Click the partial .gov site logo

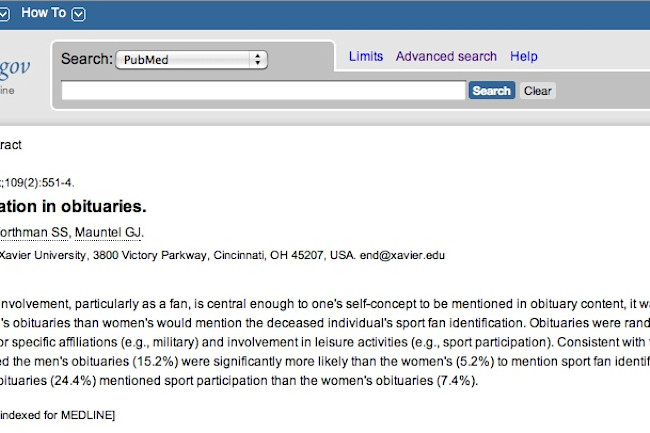click(x=15, y=68)
